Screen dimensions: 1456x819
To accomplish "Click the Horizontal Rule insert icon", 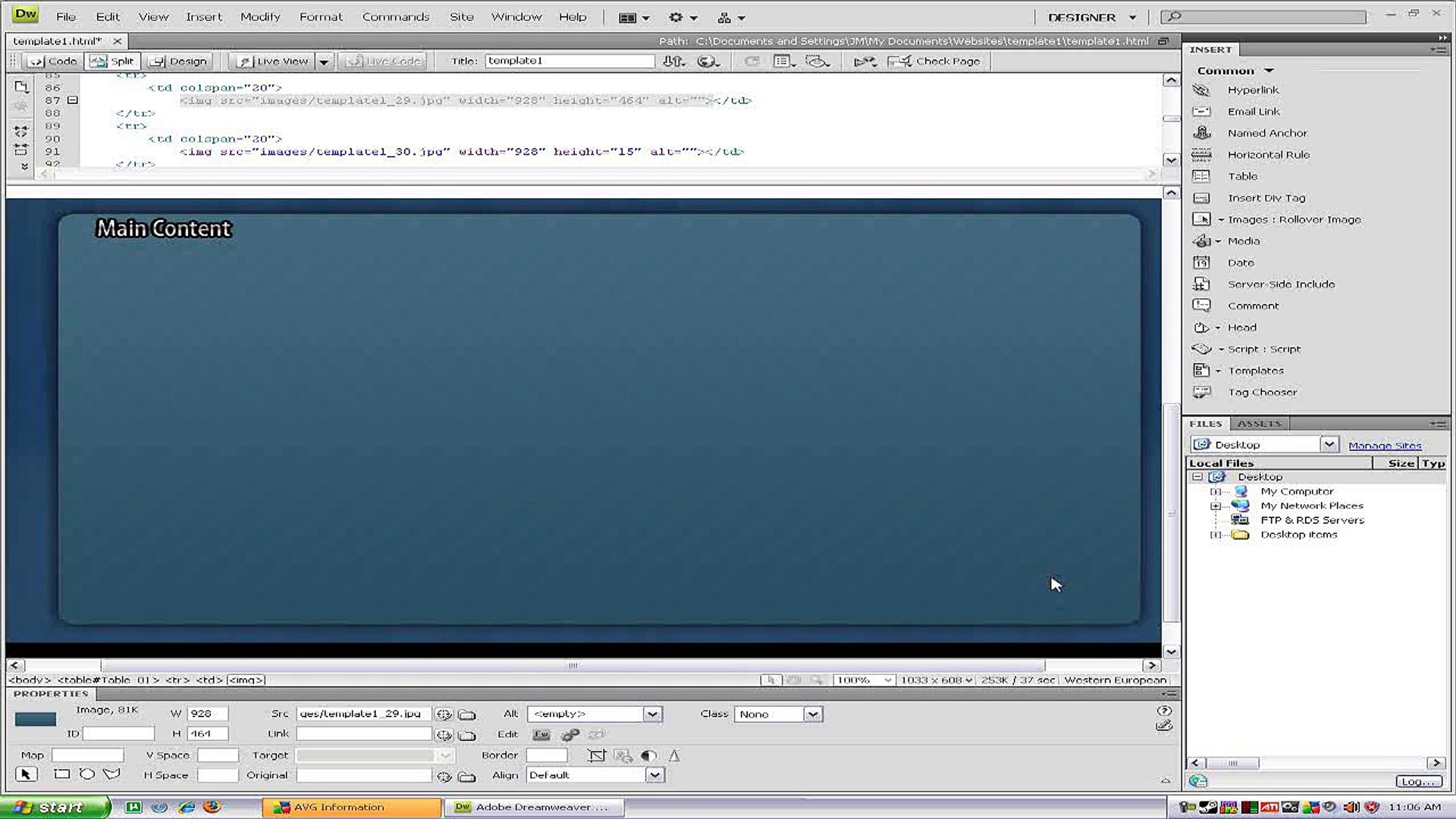I will 1201,155.
